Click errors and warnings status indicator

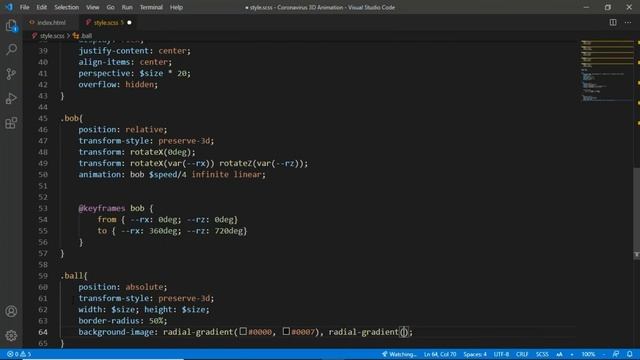(x=19, y=354)
